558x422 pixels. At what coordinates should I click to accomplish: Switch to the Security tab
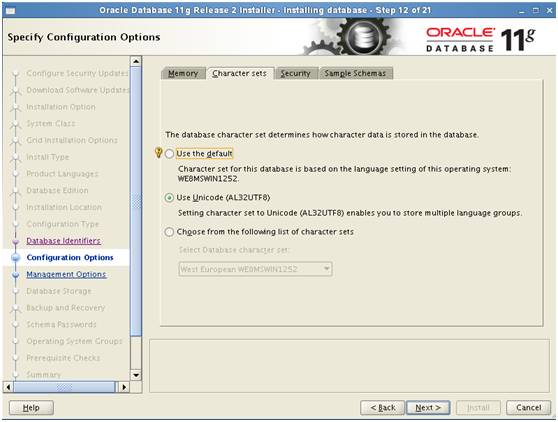(x=296, y=73)
